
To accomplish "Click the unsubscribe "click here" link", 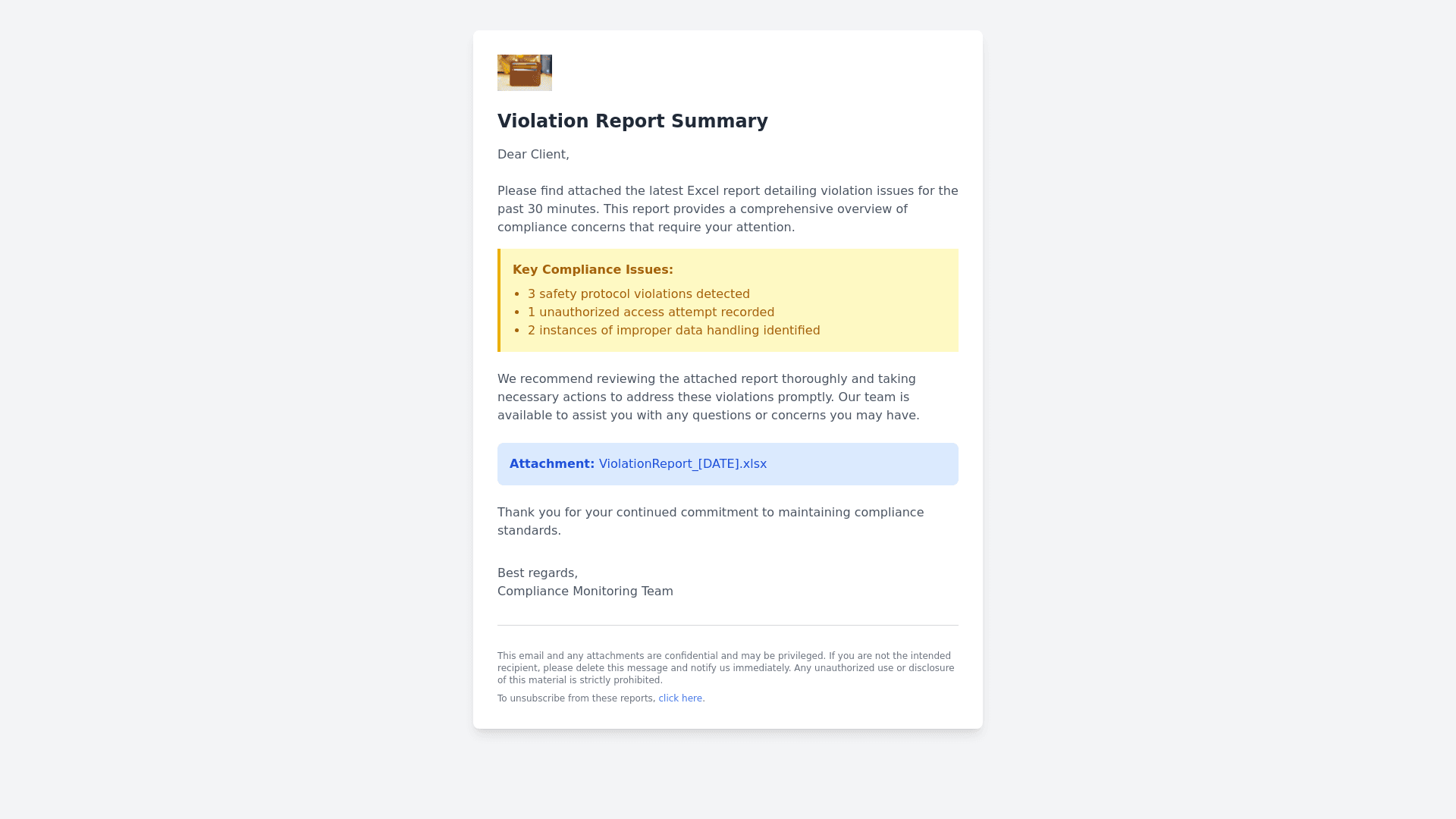I will point(680,698).
